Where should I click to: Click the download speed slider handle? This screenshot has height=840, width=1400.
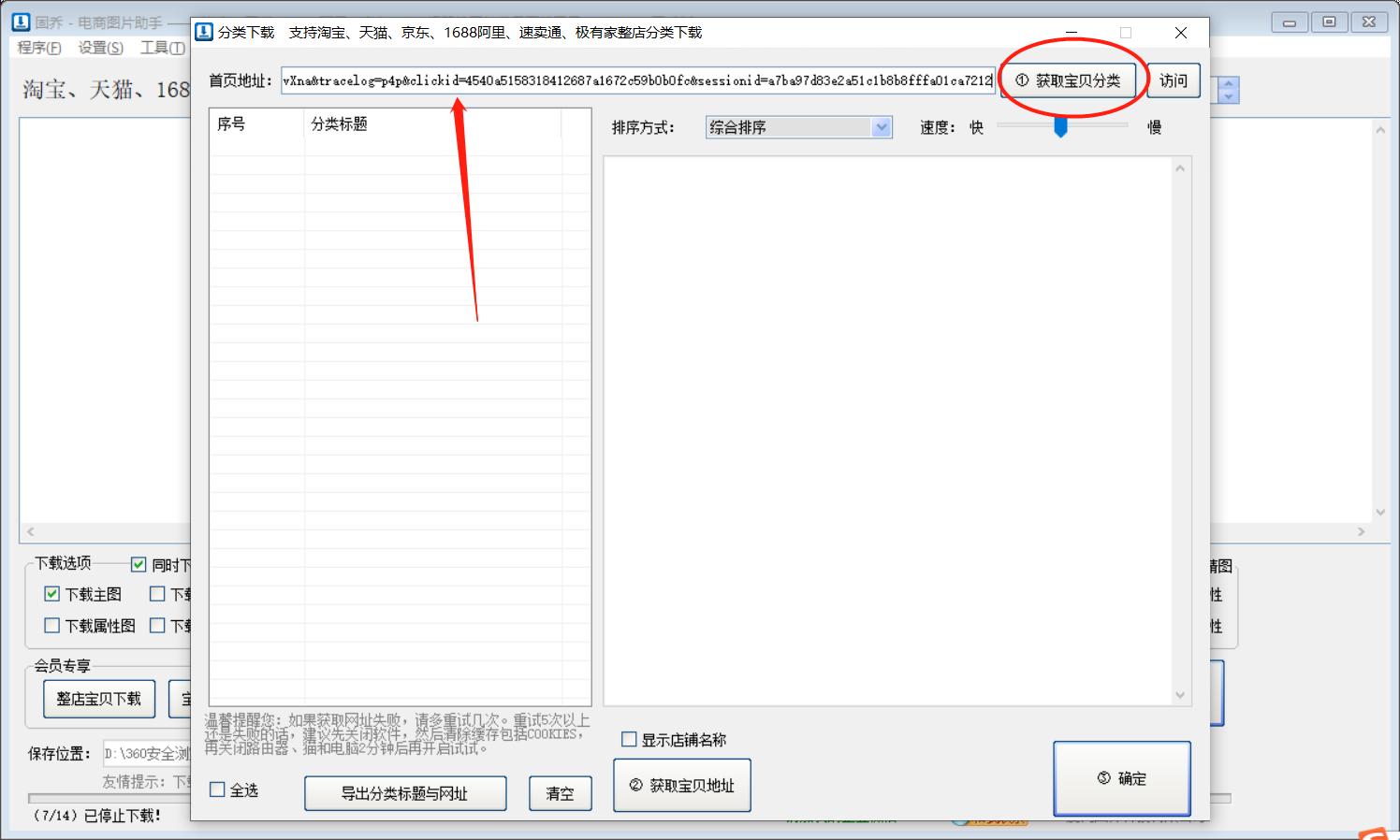click(1060, 127)
